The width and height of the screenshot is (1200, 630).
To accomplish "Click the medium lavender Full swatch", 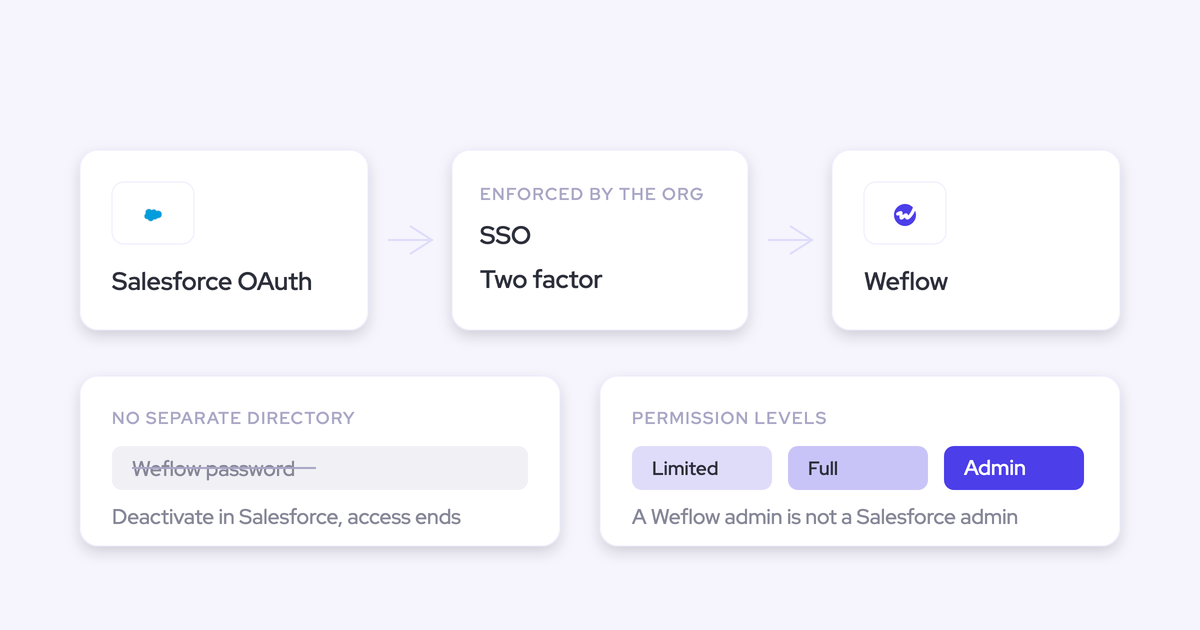I will point(858,468).
